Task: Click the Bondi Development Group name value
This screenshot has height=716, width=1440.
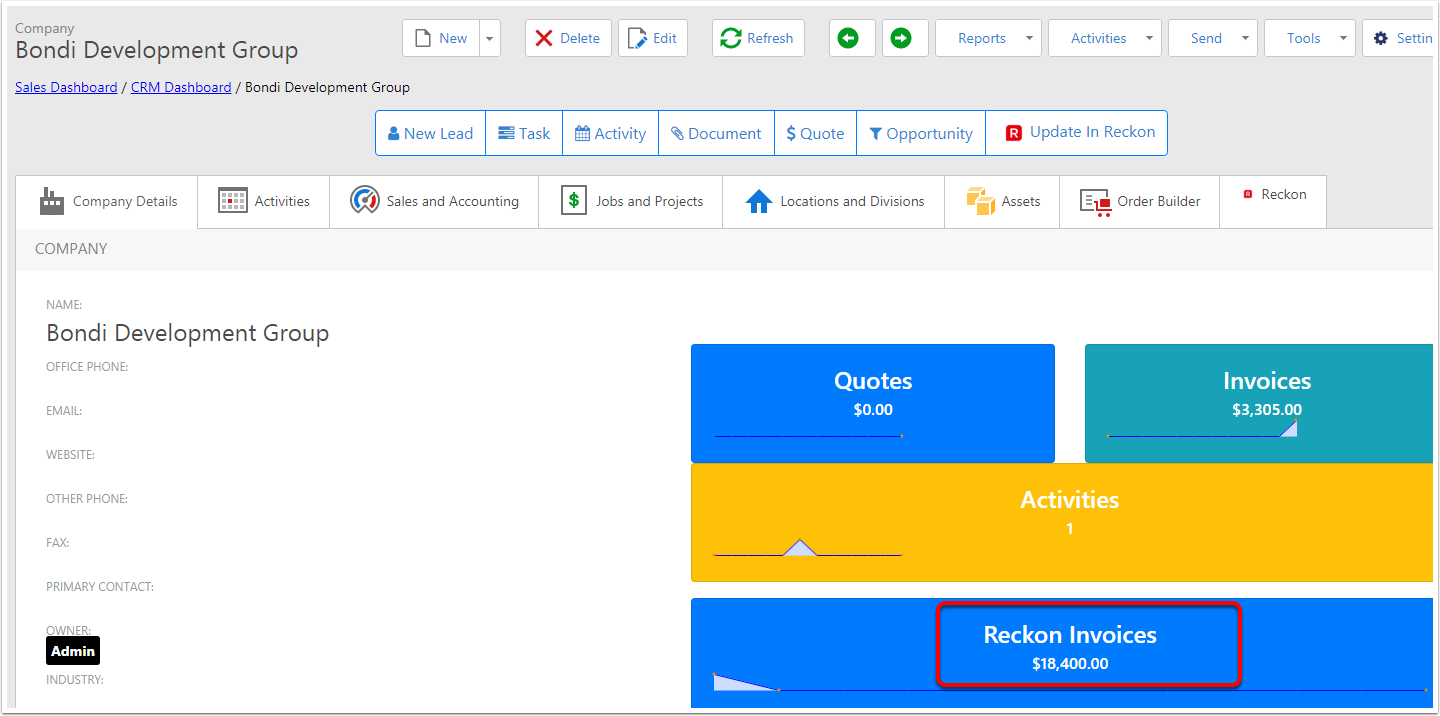Action: click(x=188, y=333)
